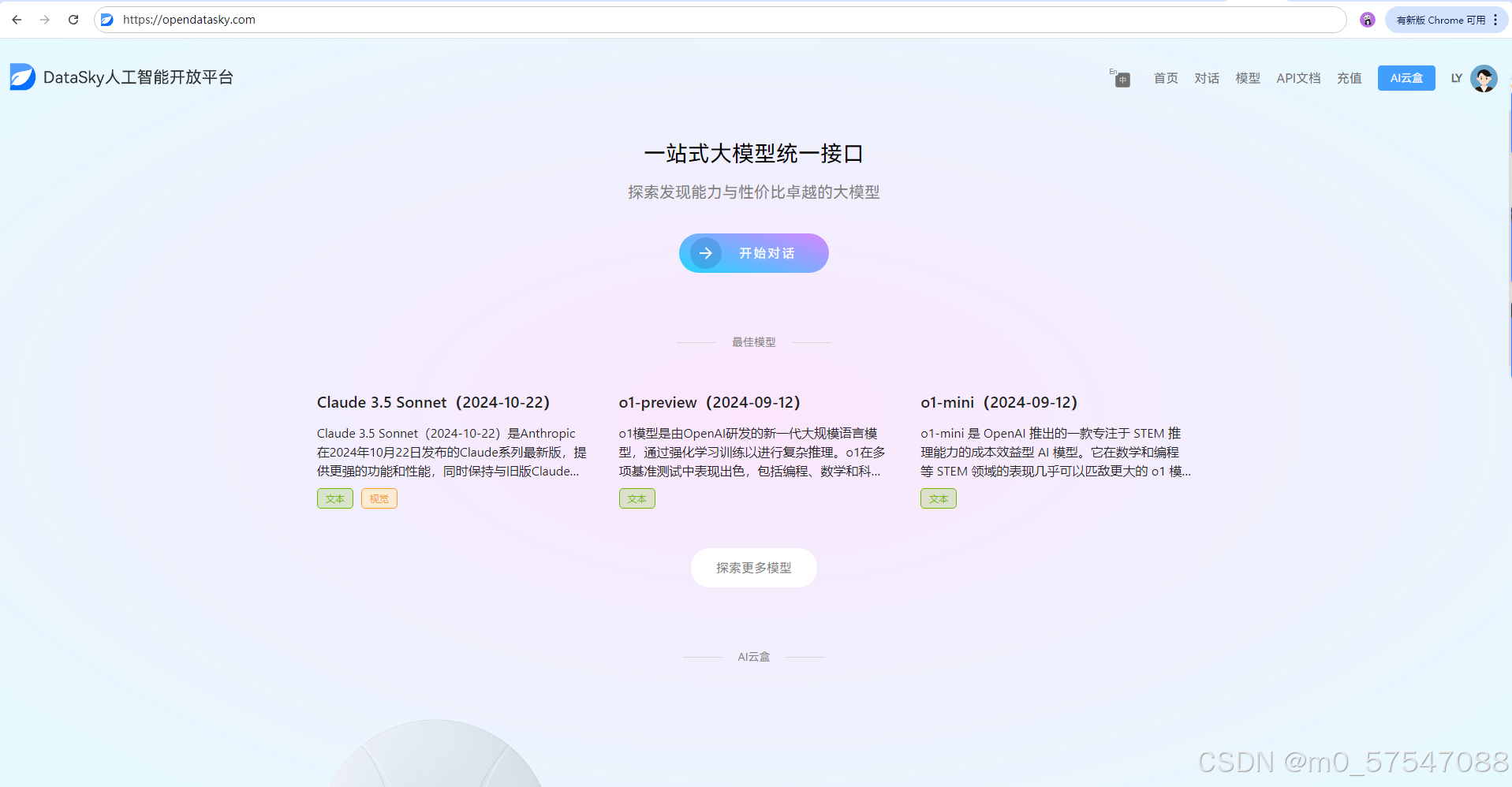
Task: Click 探索发现能力与性价比卓越的大模型 subtitle
Action: click(754, 192)
